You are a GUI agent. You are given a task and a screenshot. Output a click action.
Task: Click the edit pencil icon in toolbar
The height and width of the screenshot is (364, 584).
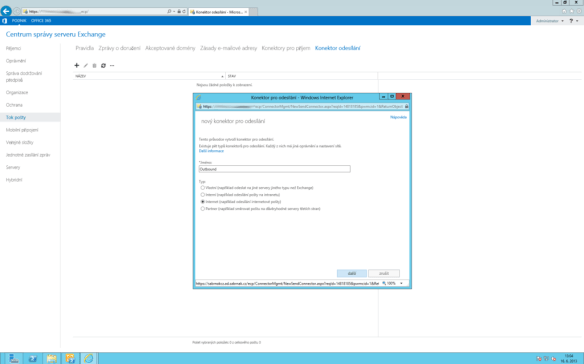point(86,65)
